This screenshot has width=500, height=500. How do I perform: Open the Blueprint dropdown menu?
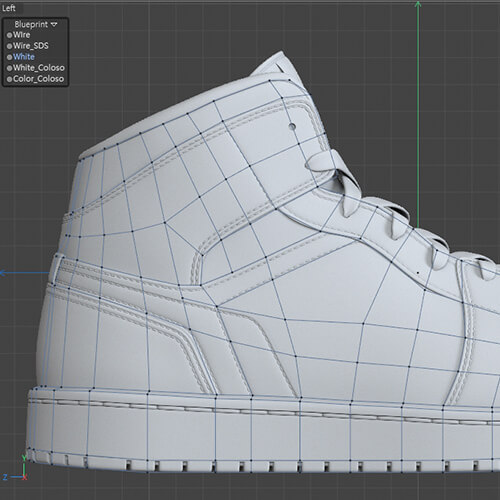(36, 24)
